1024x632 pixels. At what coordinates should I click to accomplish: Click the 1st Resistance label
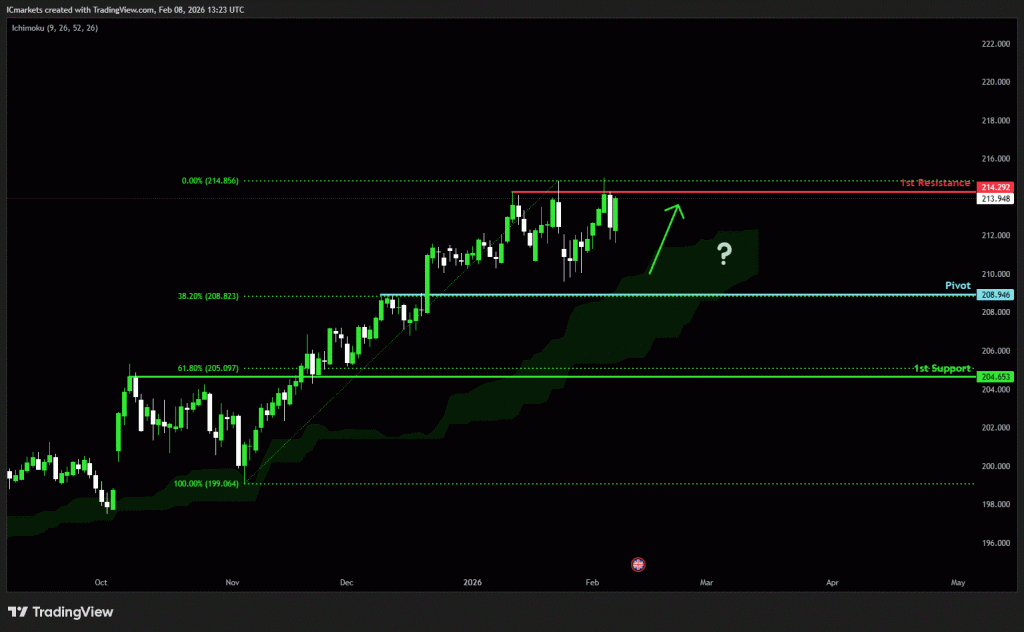click(935, 183)
